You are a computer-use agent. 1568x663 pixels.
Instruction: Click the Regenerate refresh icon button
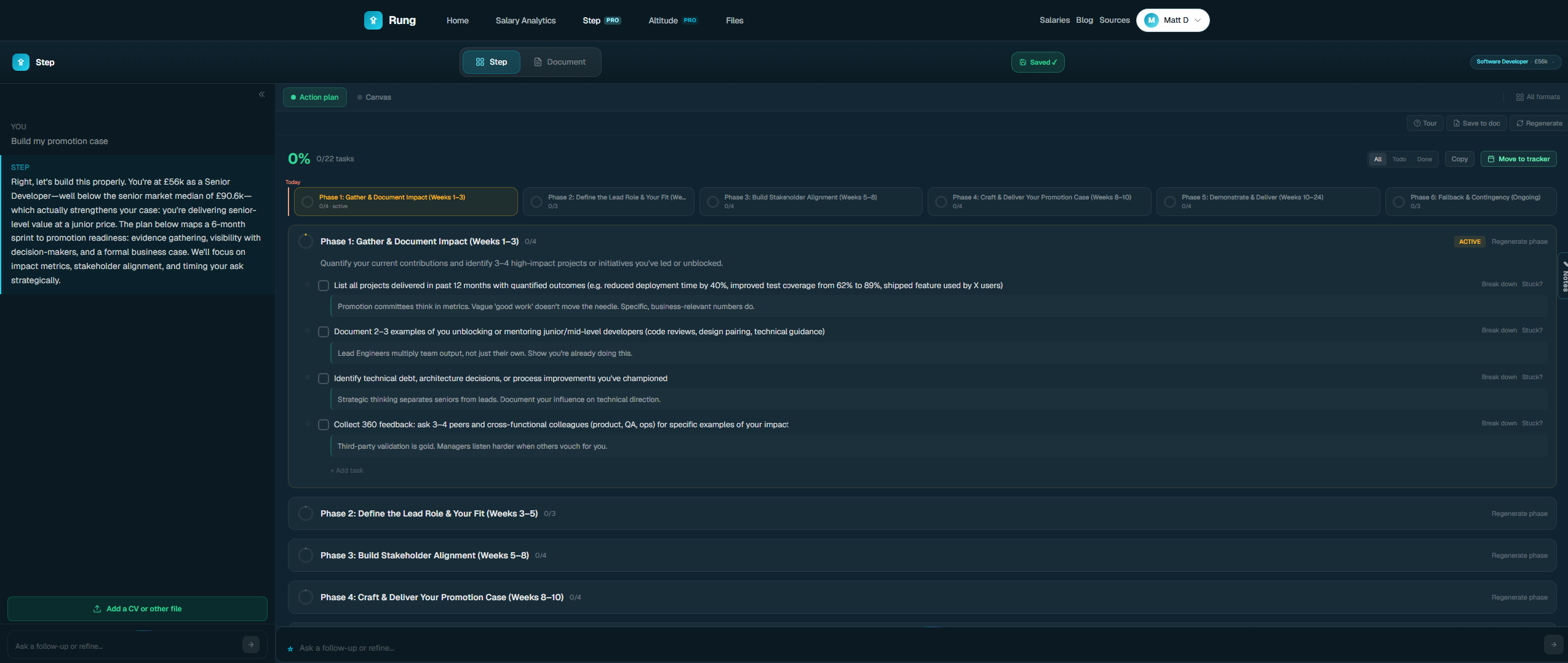point(1538,123)
